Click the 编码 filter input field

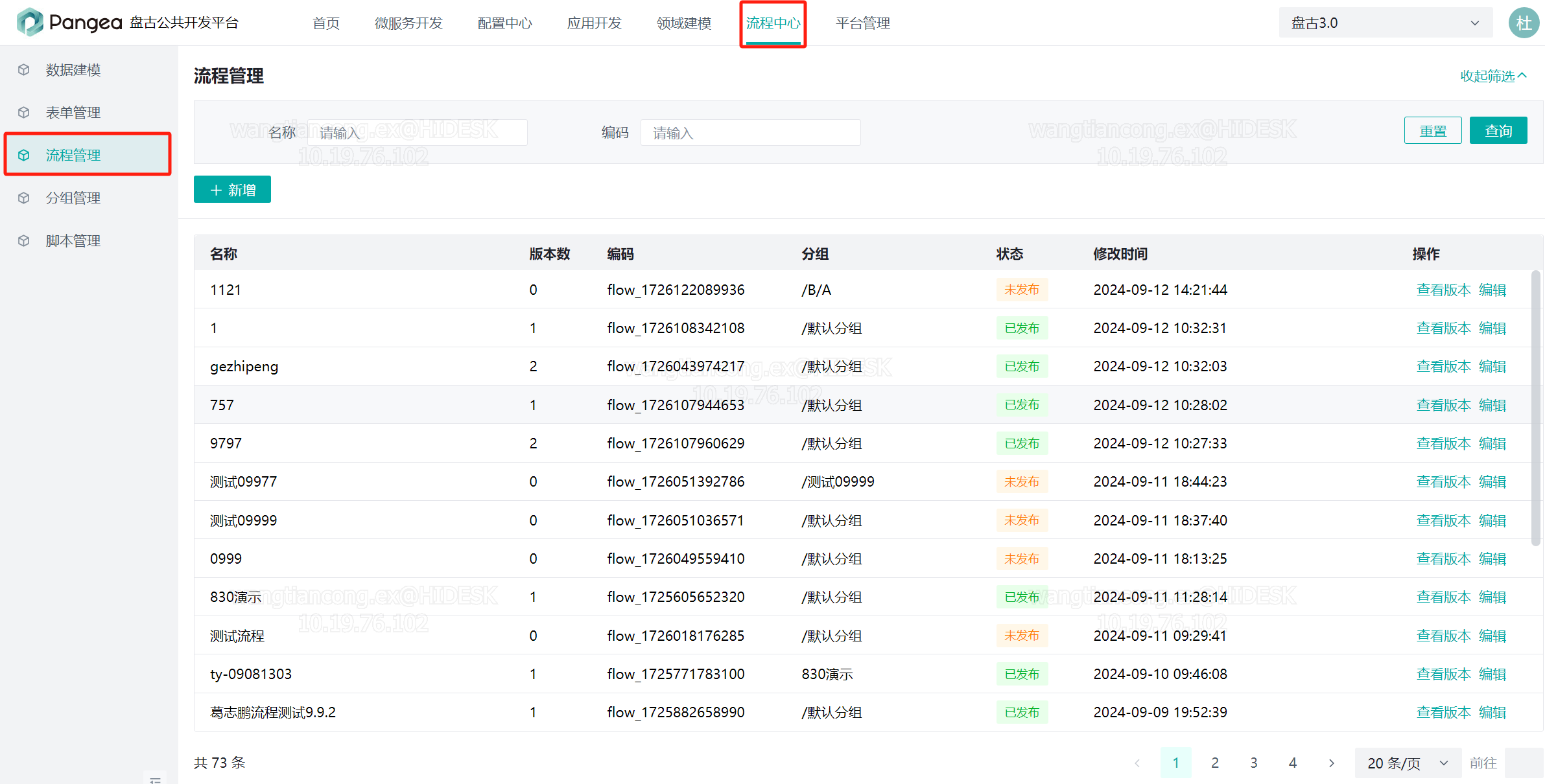pyautogui.click(x=750, y=132)
